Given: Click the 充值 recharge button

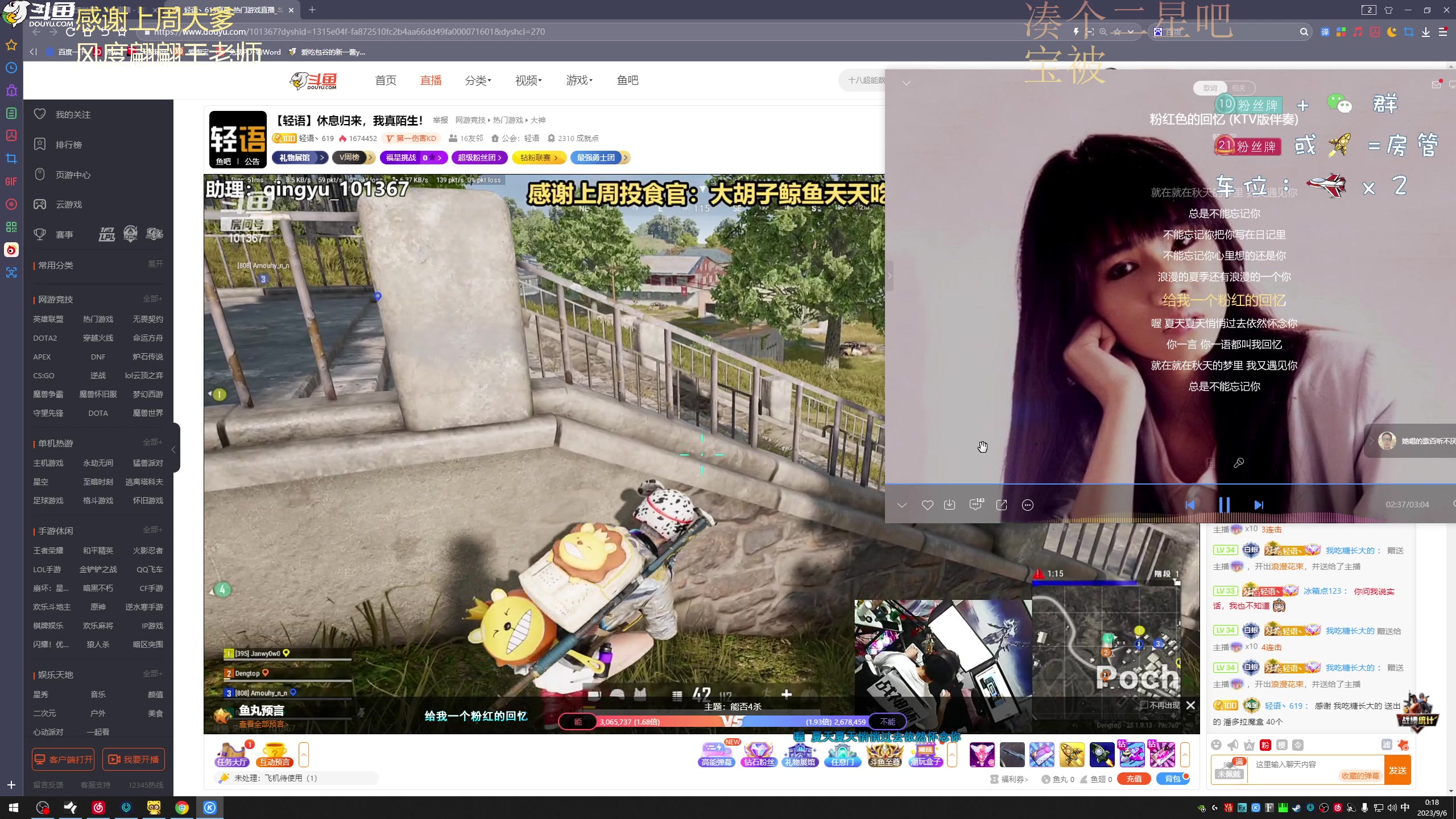Looking at the screenshot, I should pyautogui.click(x=1134, y=779).
